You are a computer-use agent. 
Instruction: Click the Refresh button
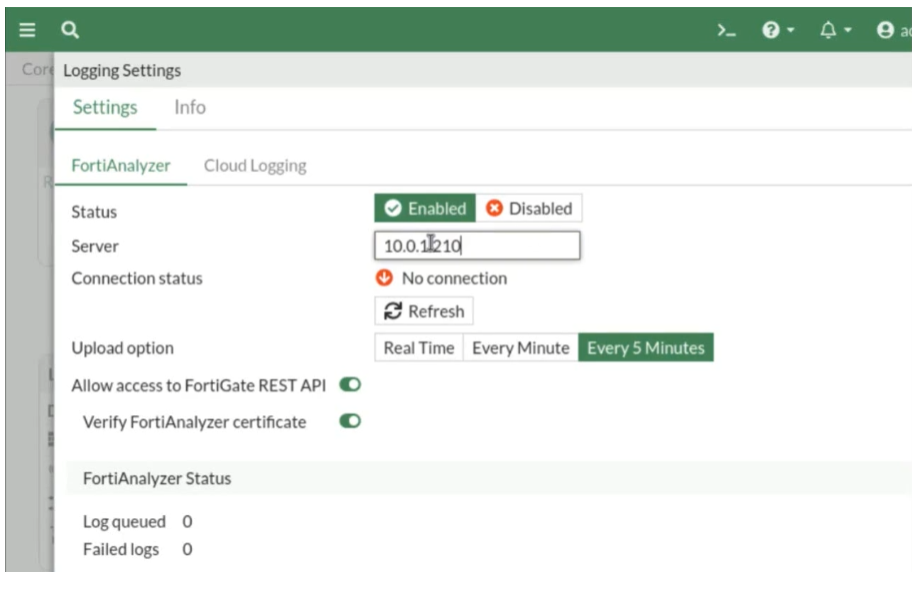coord(424,311)
